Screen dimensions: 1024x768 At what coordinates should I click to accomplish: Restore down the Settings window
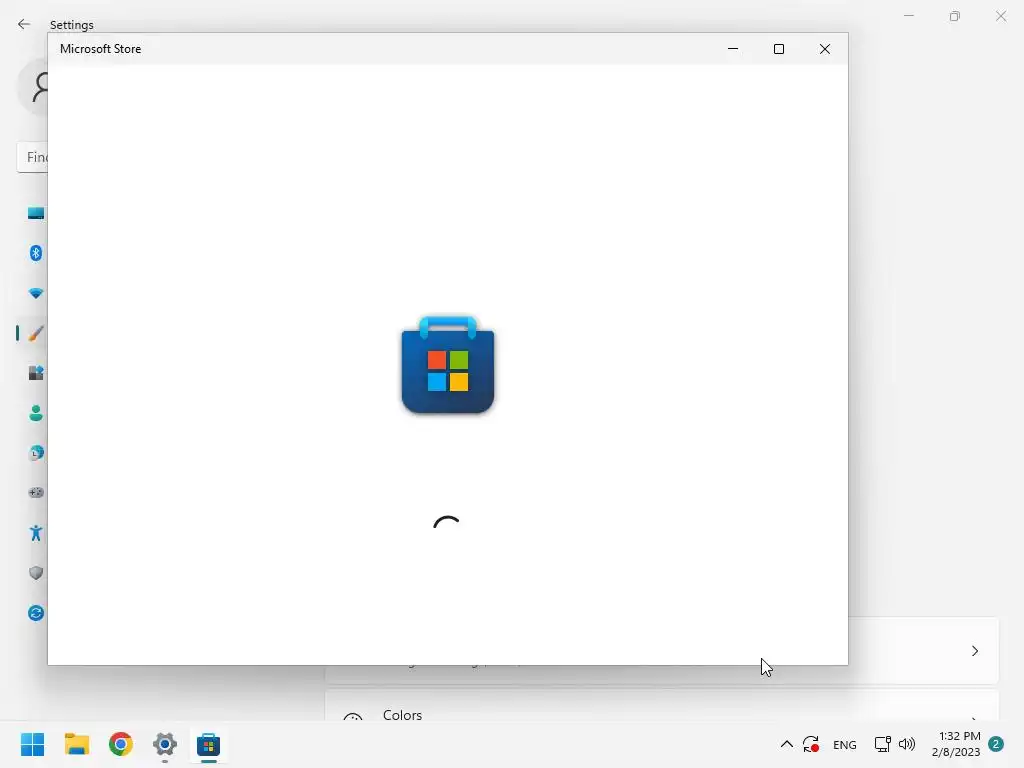[955, 16]
